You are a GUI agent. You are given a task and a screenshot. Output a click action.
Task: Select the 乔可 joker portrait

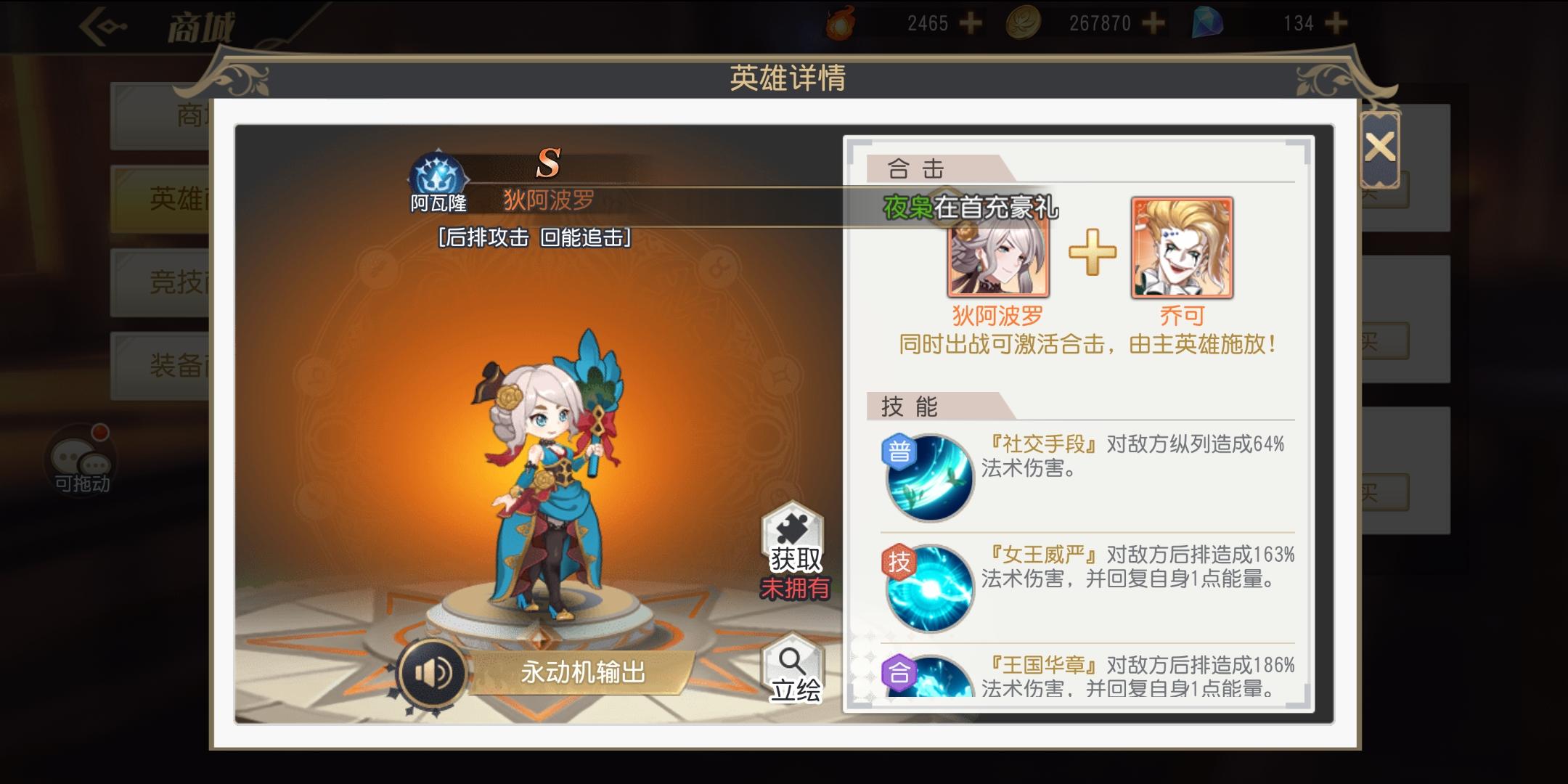coord(1182,248)
